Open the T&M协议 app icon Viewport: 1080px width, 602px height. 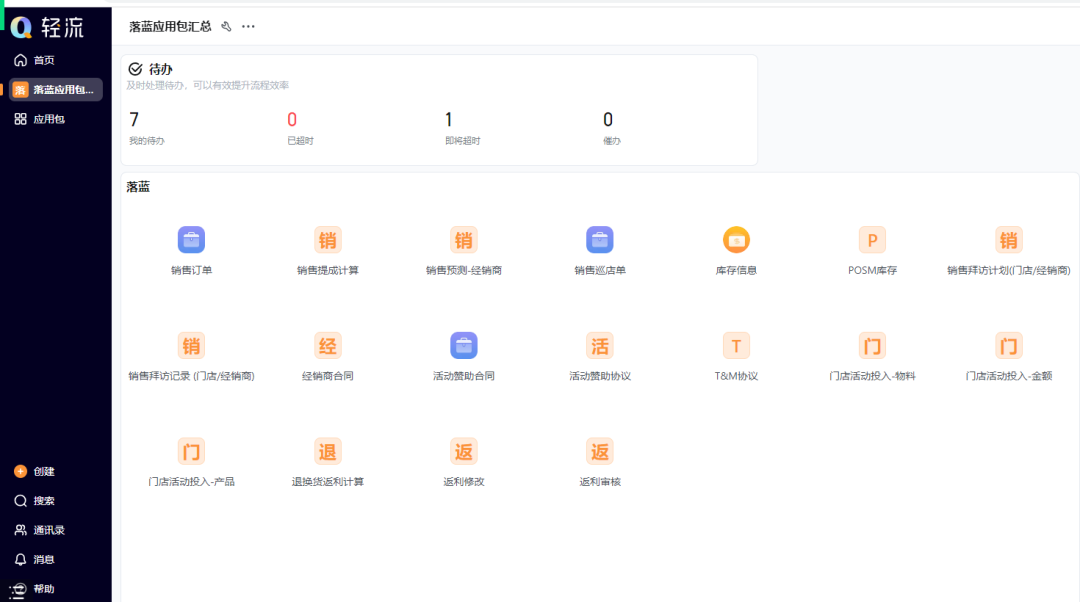[736, 346]
